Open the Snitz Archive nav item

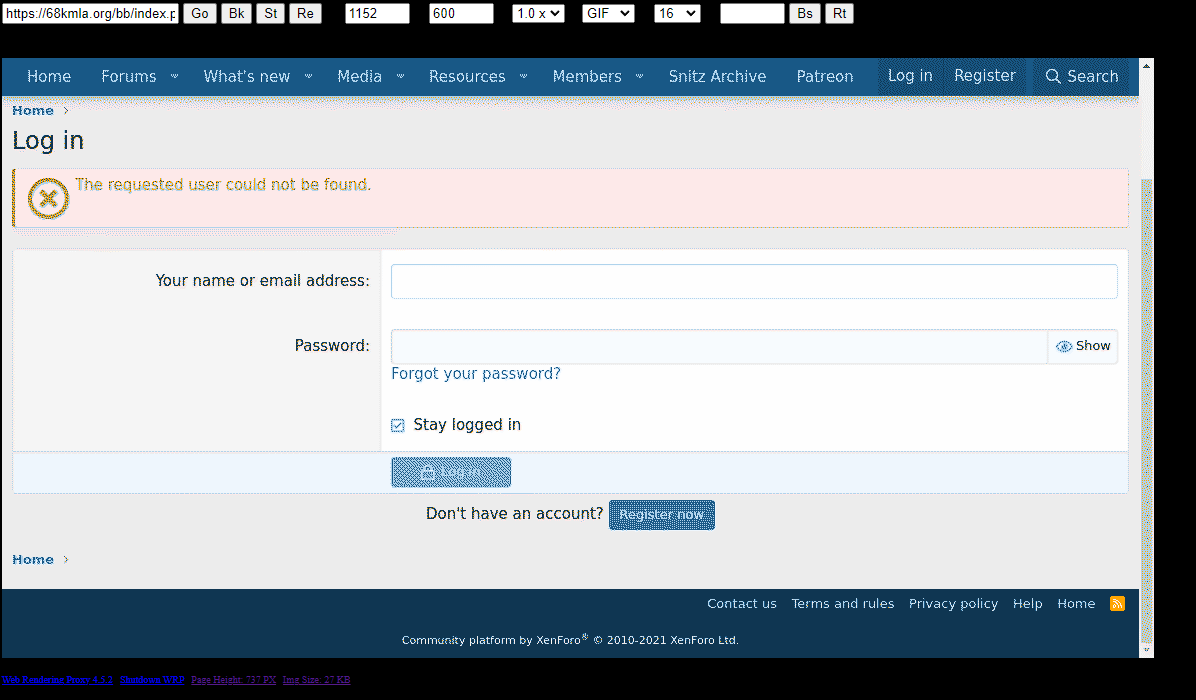(x=717, y=76)
